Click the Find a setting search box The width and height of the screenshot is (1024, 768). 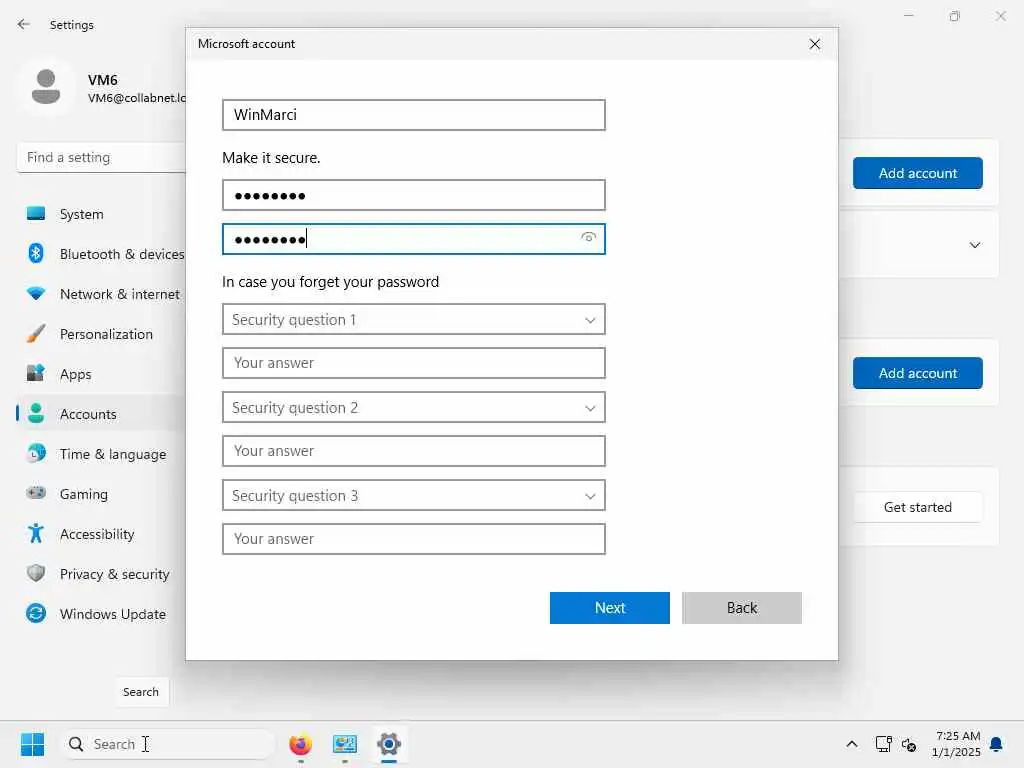click(x=102, y=157)
